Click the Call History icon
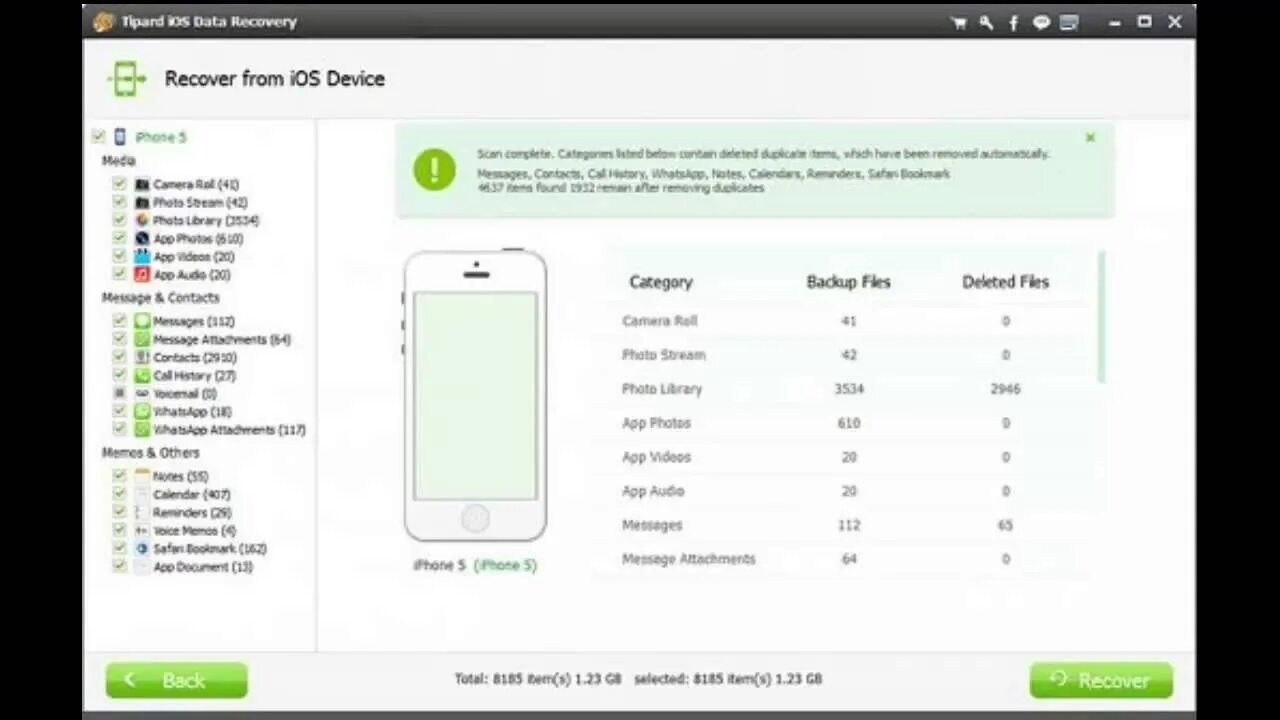The image size is (1280, 720). [x=143, y=376]
